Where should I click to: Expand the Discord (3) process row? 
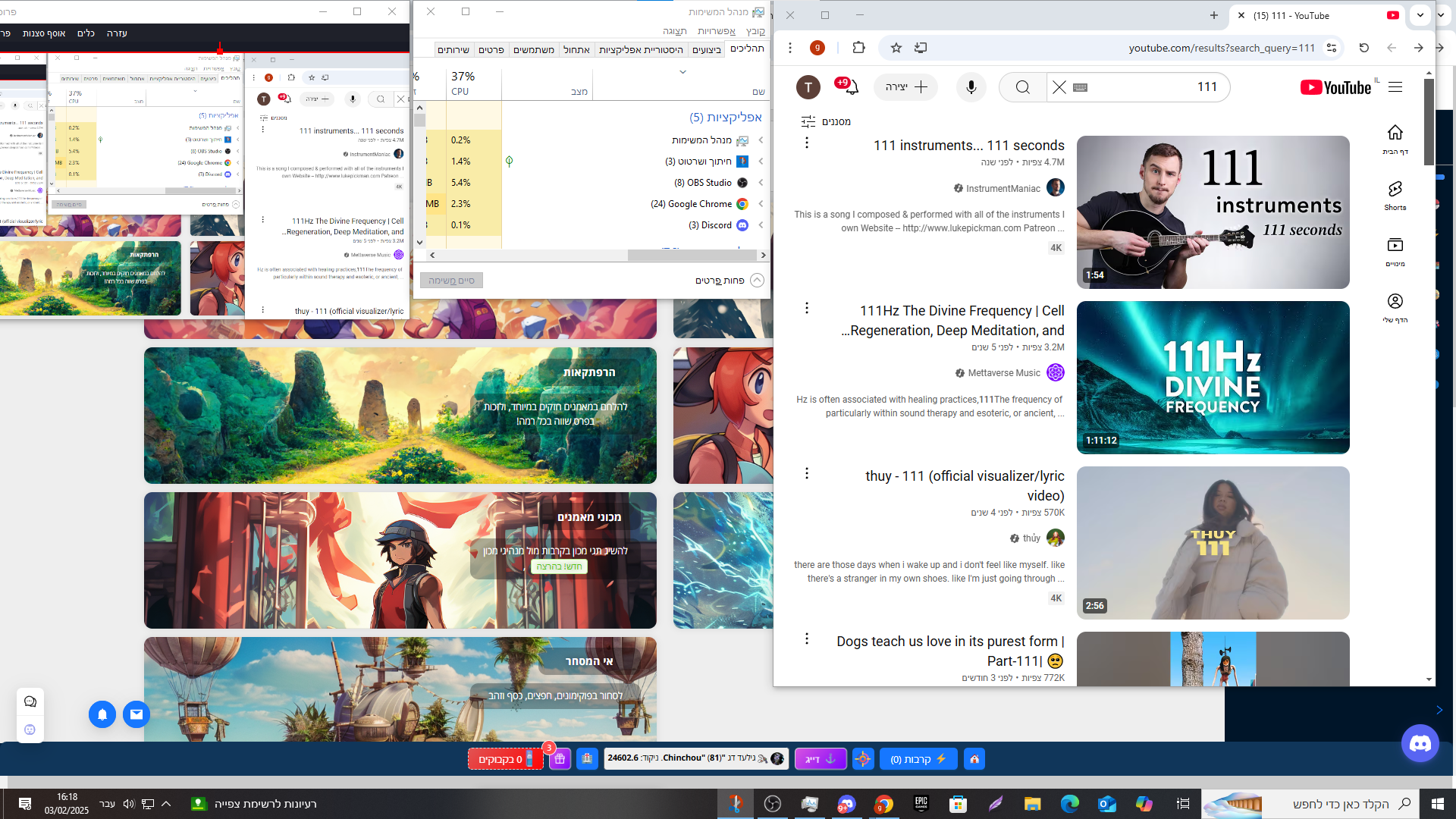[761, 225]
